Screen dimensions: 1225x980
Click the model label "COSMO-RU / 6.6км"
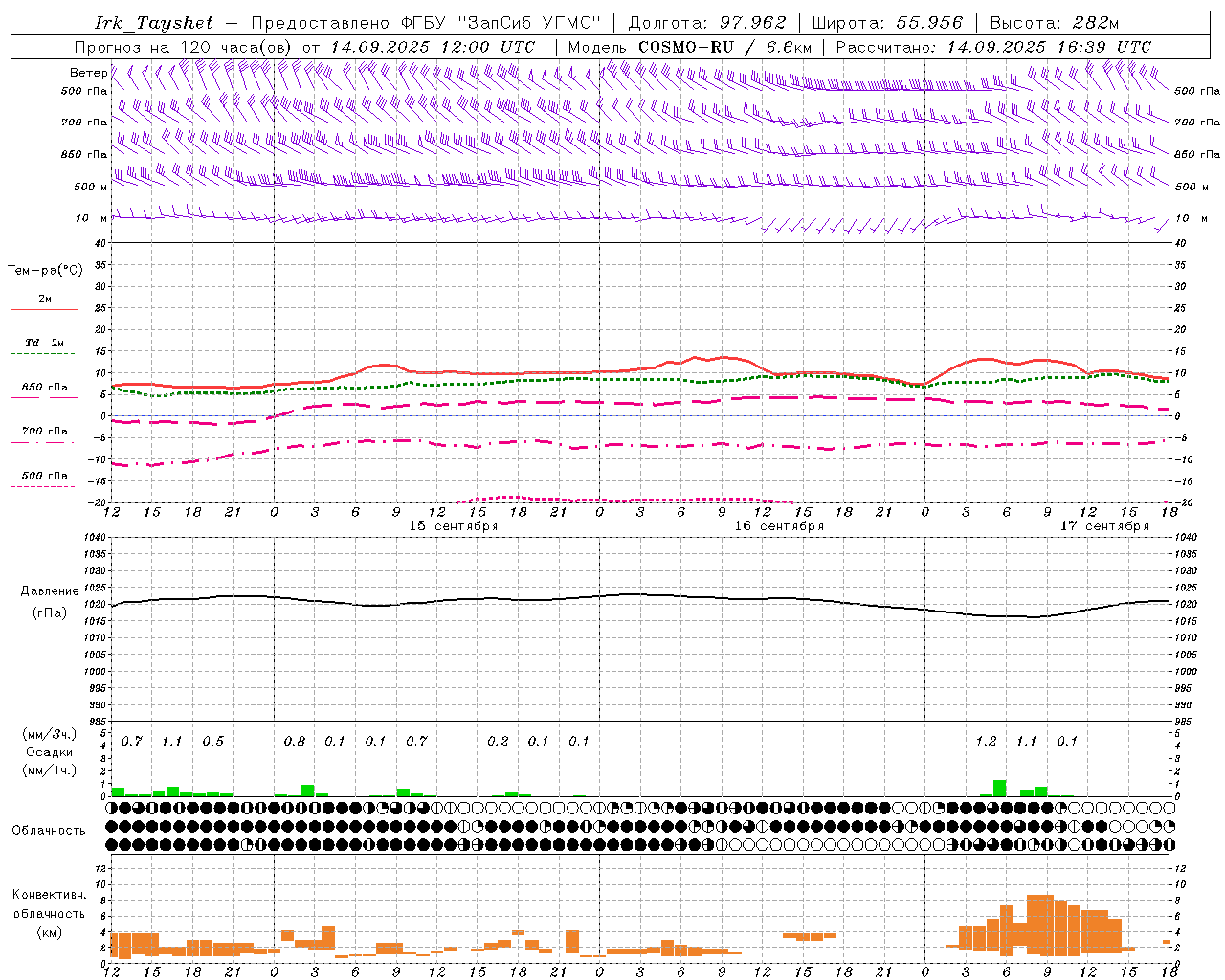pyautogui.click(x=725, y=47)
